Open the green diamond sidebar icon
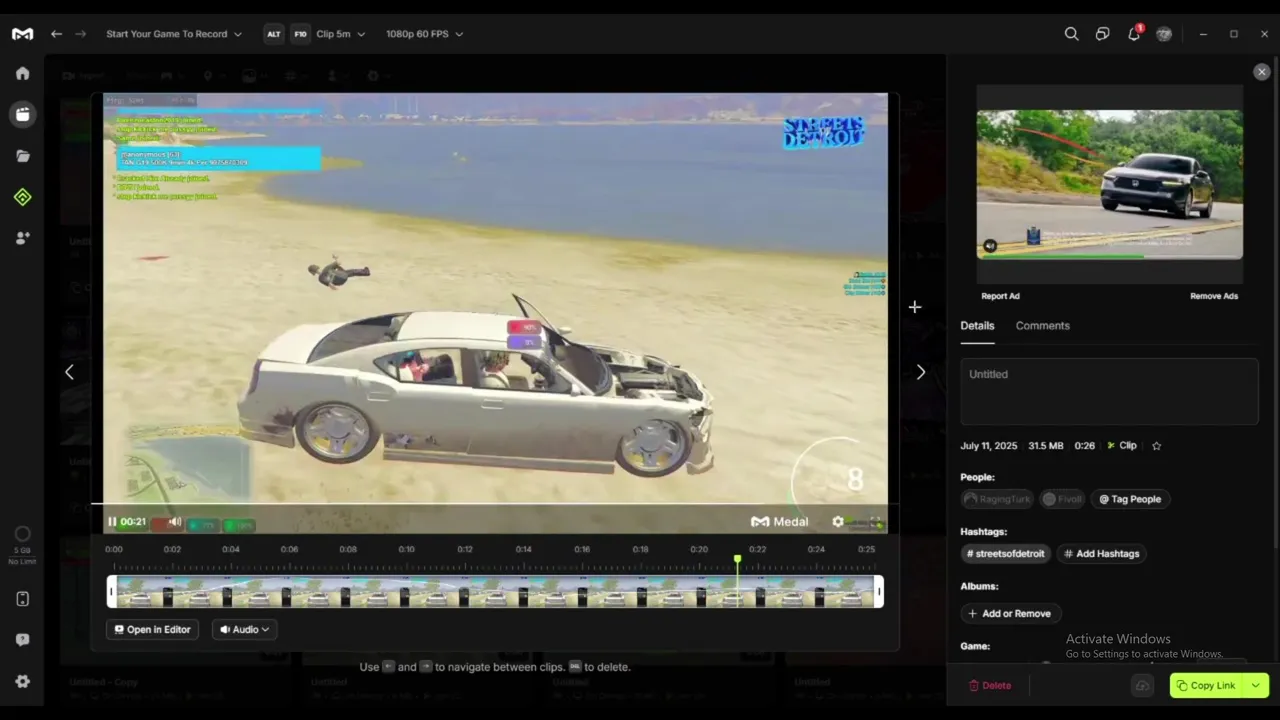The height and width of the screenshot is (720, 1280). pos(22,197)
